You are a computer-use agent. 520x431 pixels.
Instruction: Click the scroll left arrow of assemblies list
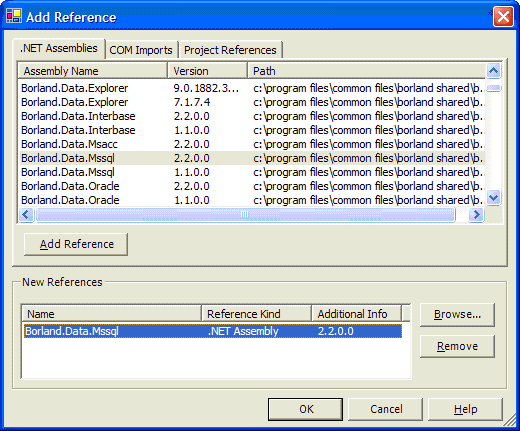[x=26, y=215]
